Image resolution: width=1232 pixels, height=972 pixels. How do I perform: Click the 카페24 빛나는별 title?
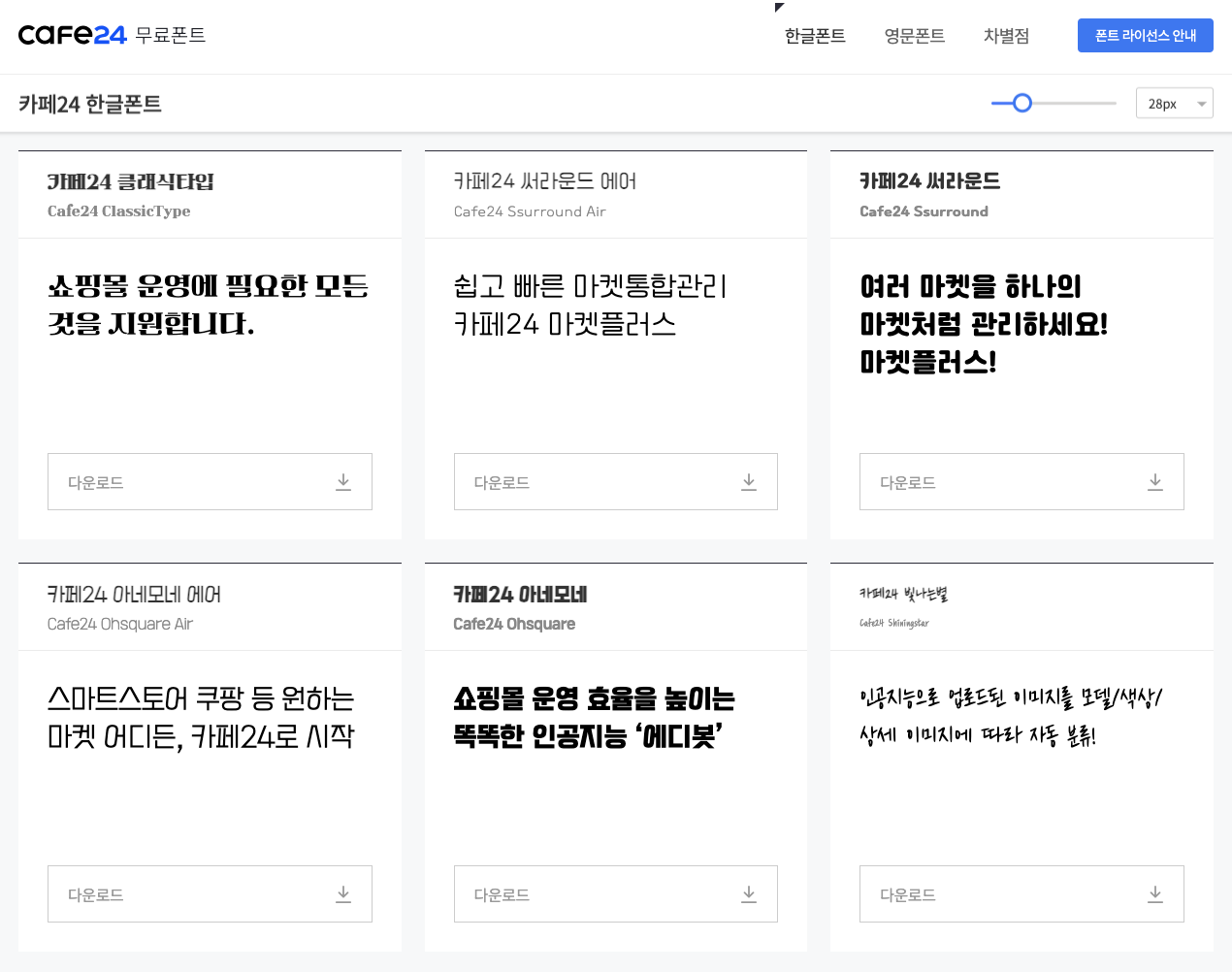point(903,594)
